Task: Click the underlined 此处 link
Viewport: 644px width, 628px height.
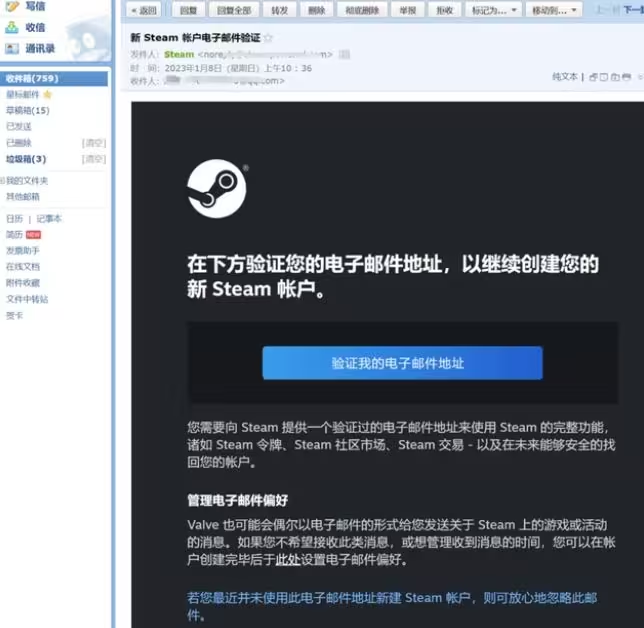Action: [288, 559]
